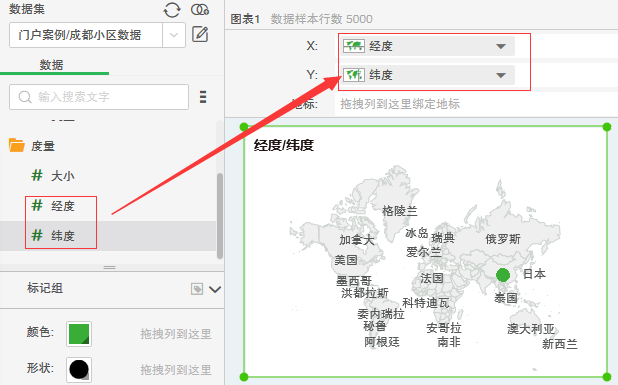Click the 科特迪瓦 label on the map
Viewport: 618px width, 385px height.
[x=426, y=303]
